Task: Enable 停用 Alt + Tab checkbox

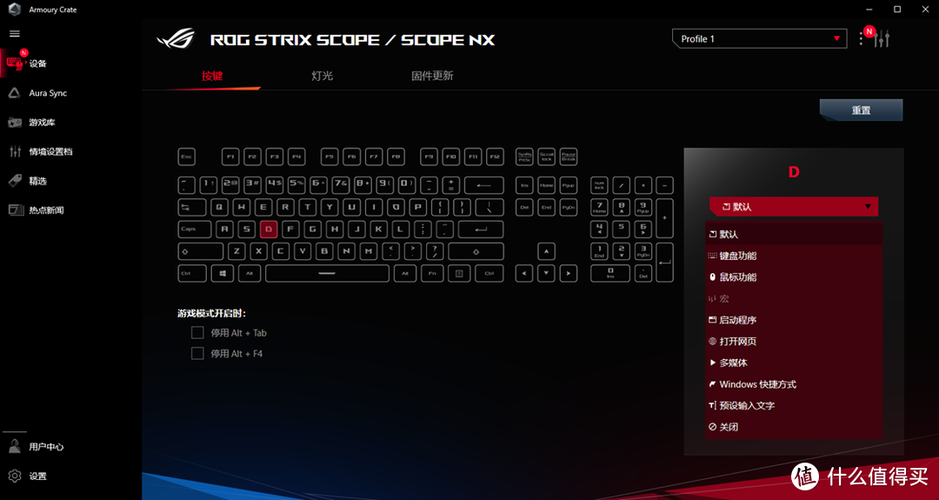Action: click(198, 332)
